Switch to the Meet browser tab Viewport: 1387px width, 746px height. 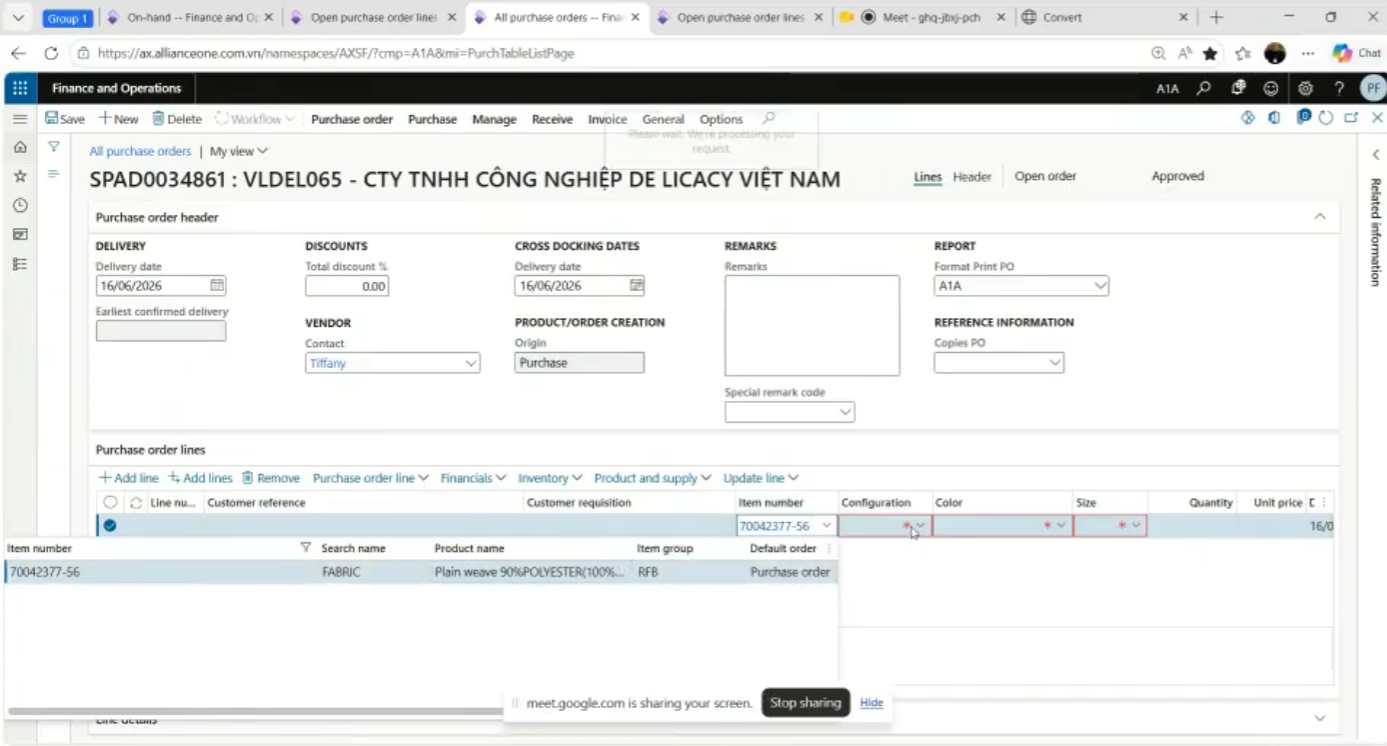pos(924,18)
